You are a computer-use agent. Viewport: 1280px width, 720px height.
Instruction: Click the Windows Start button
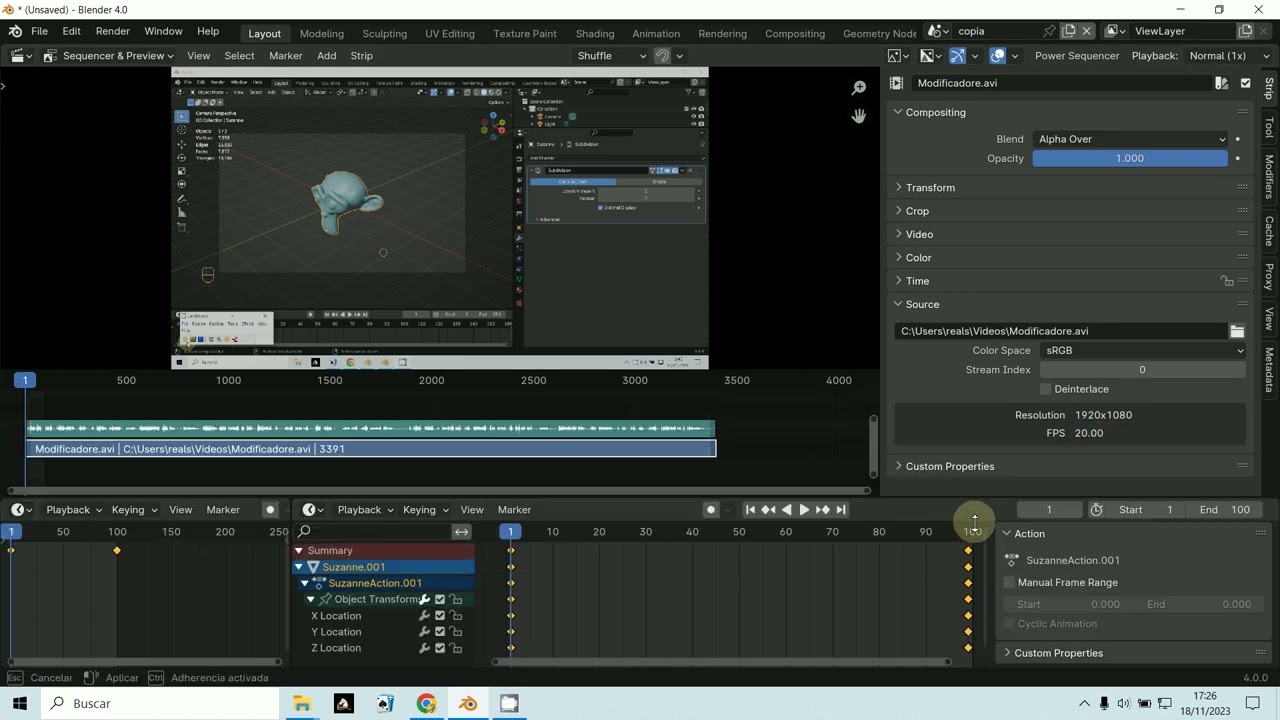click(x=20, y=704)
